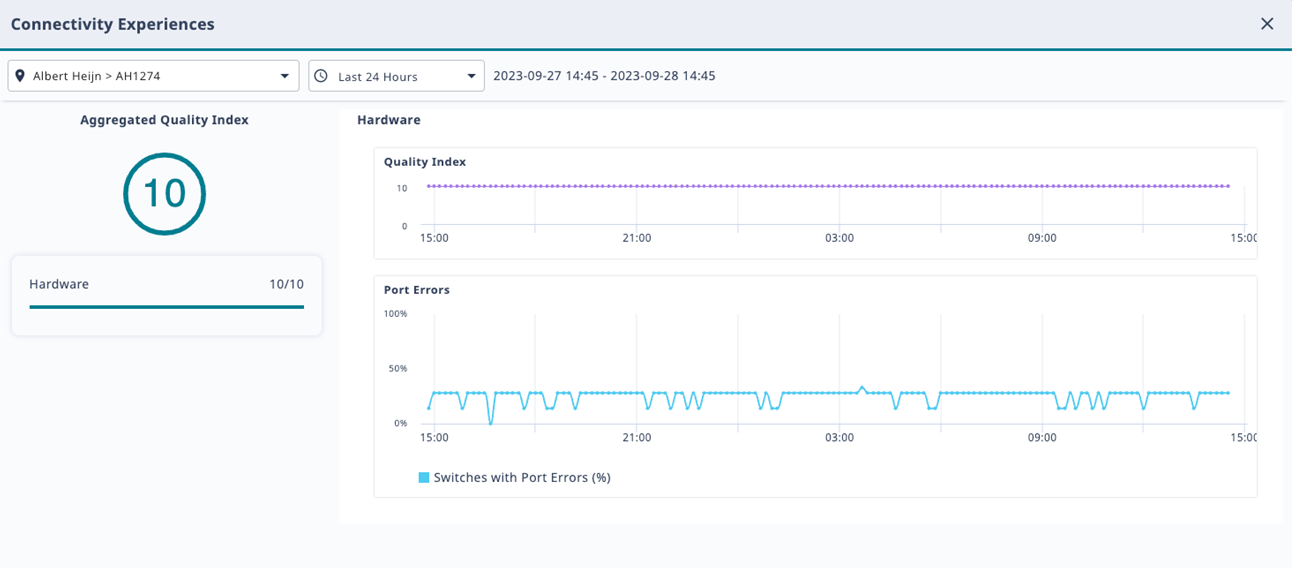
Task: Click the caret next to Last 24 Hours
Action: [x=471, y=76]
